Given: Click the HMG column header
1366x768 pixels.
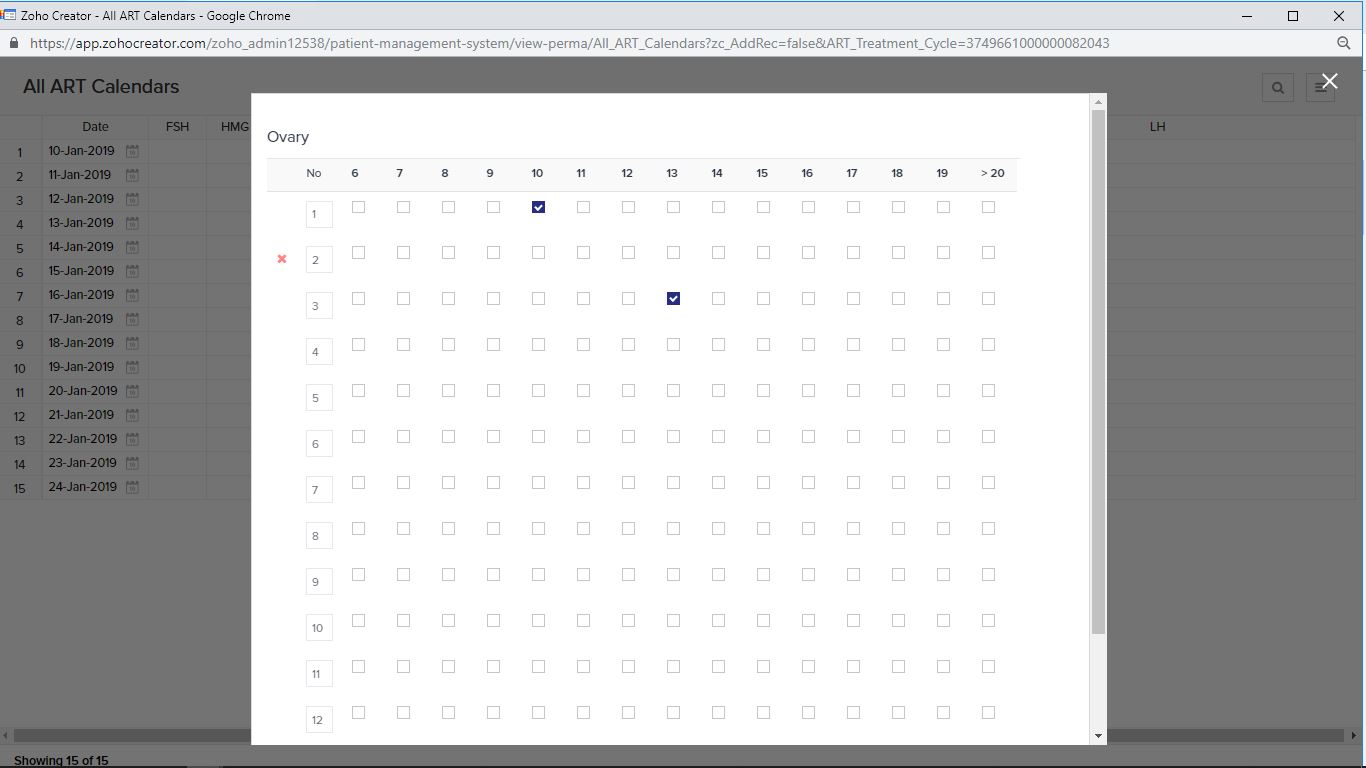Looking at the screenshot, I should (235, 127).
